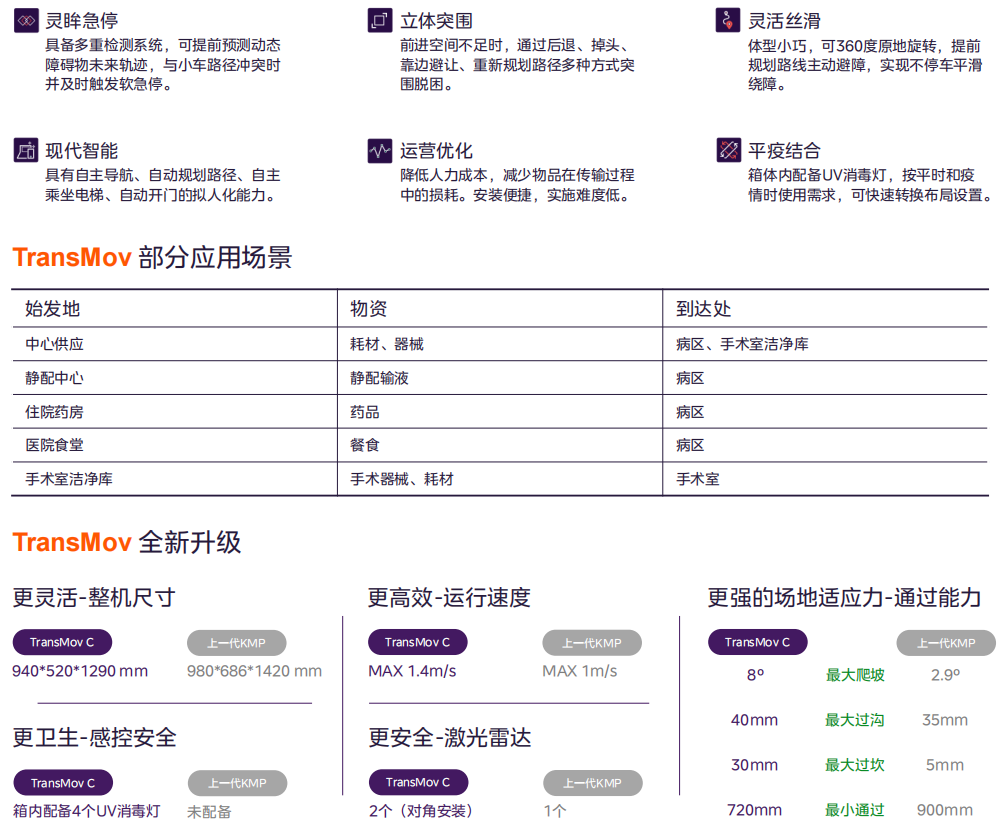Viewport: 1006px width, 820px height.
Task: Click the 更高效-运行速度 heading
Action: coord(449,597)
